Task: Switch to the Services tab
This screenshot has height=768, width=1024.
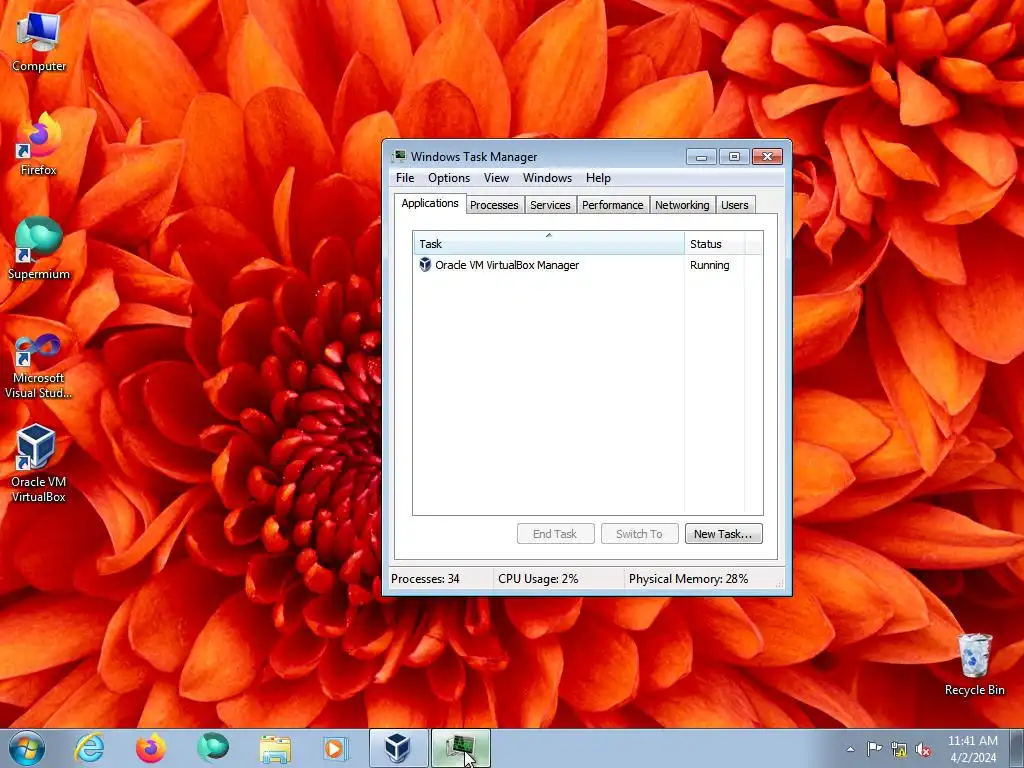Action: [550, 205]
